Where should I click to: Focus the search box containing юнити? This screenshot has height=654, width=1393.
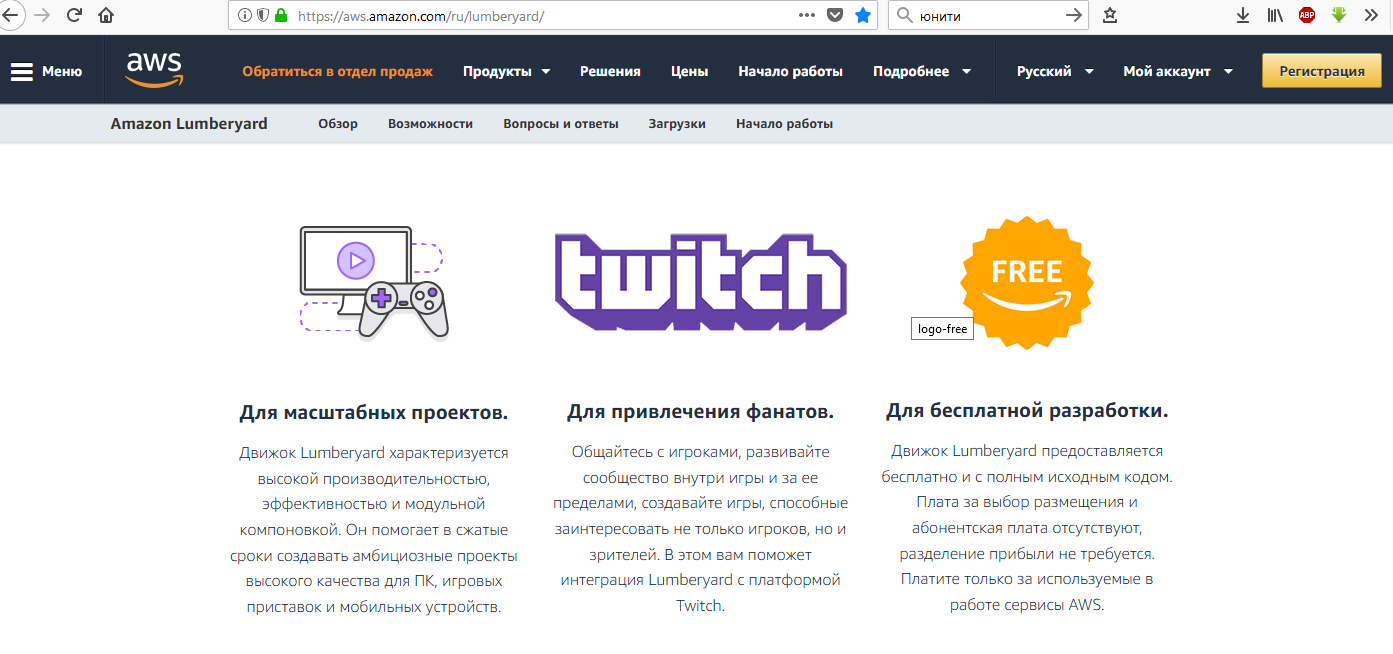click(988, 16)
